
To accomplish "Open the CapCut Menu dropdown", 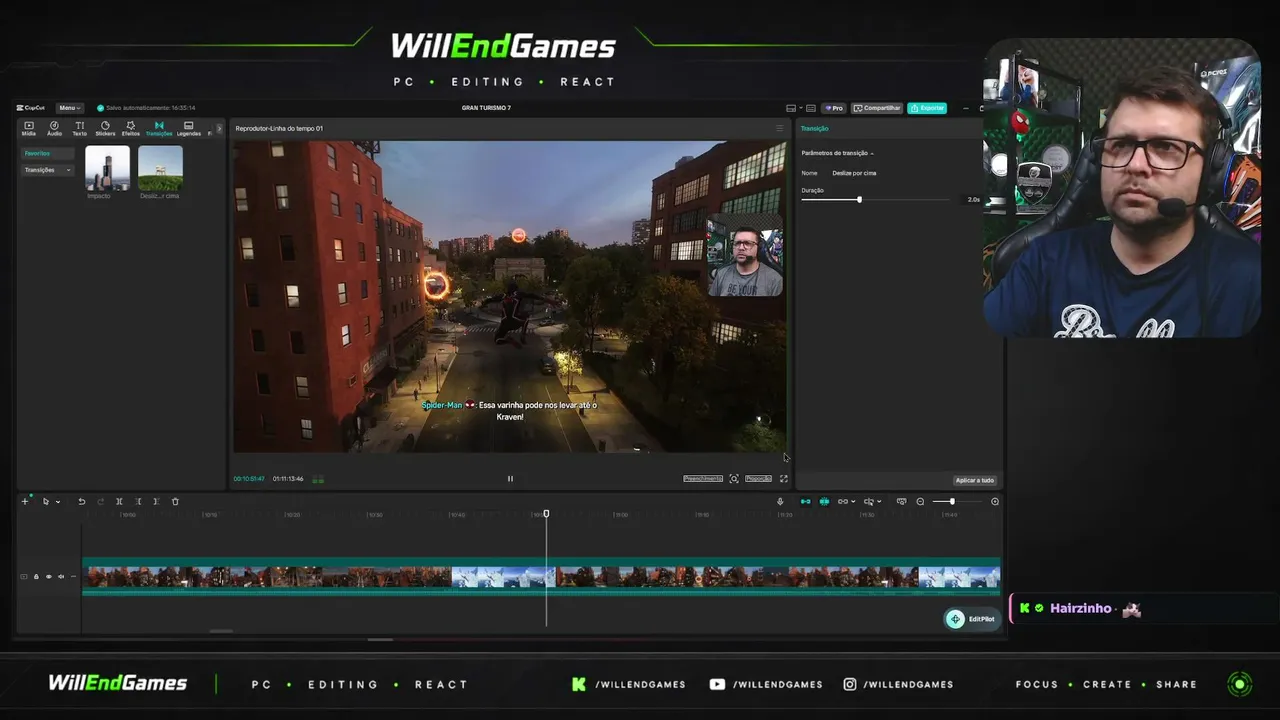I will pyautogui.click(x=69, y=108).
